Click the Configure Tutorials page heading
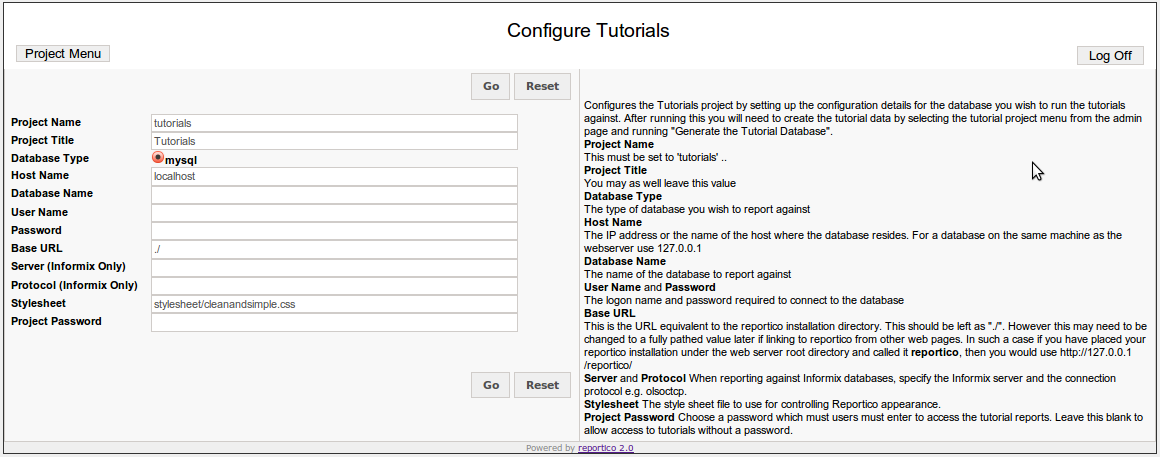Viewport: 1160px width, 457px height. click(x=588, y=30)
